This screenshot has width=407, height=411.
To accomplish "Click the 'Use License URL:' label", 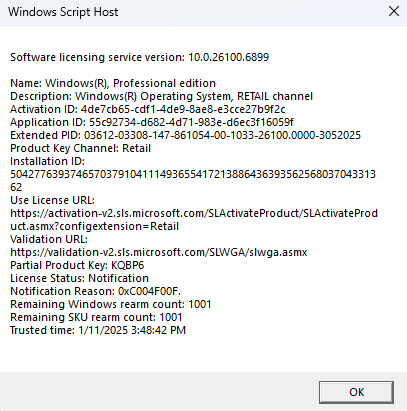I will (52, 200).
